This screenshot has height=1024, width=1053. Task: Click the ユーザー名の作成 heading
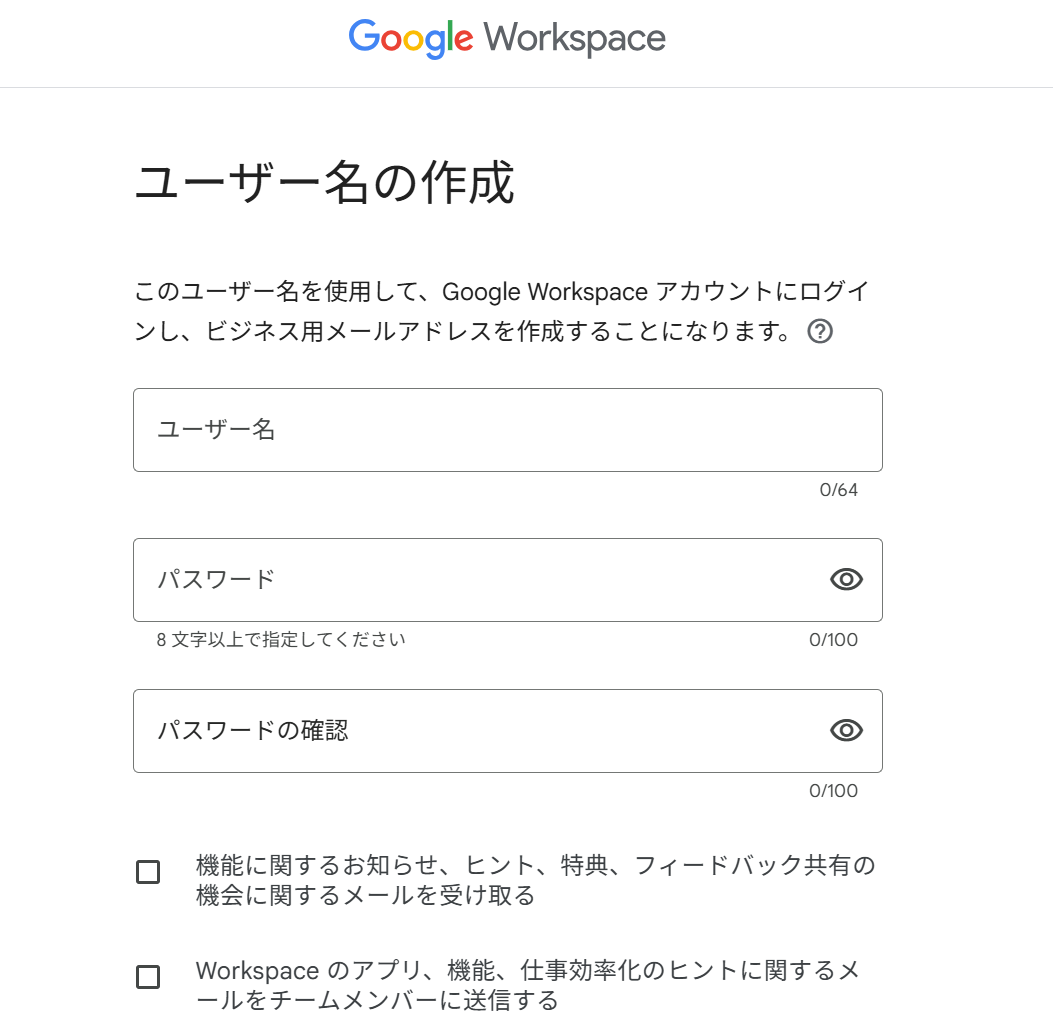pyautogui.click(x=324, y=185)
